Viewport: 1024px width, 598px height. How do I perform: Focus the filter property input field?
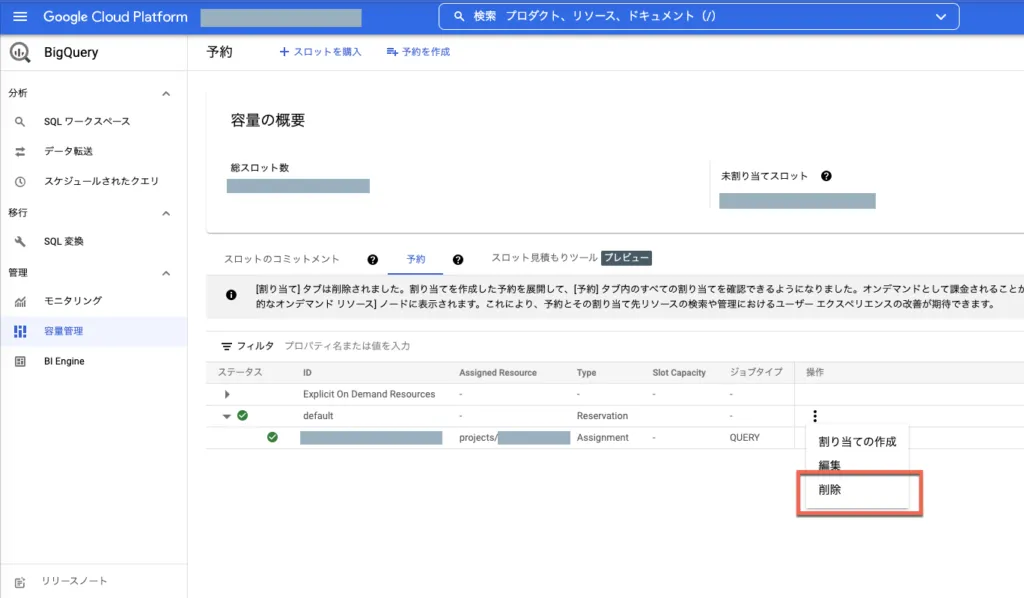(347, 346)
